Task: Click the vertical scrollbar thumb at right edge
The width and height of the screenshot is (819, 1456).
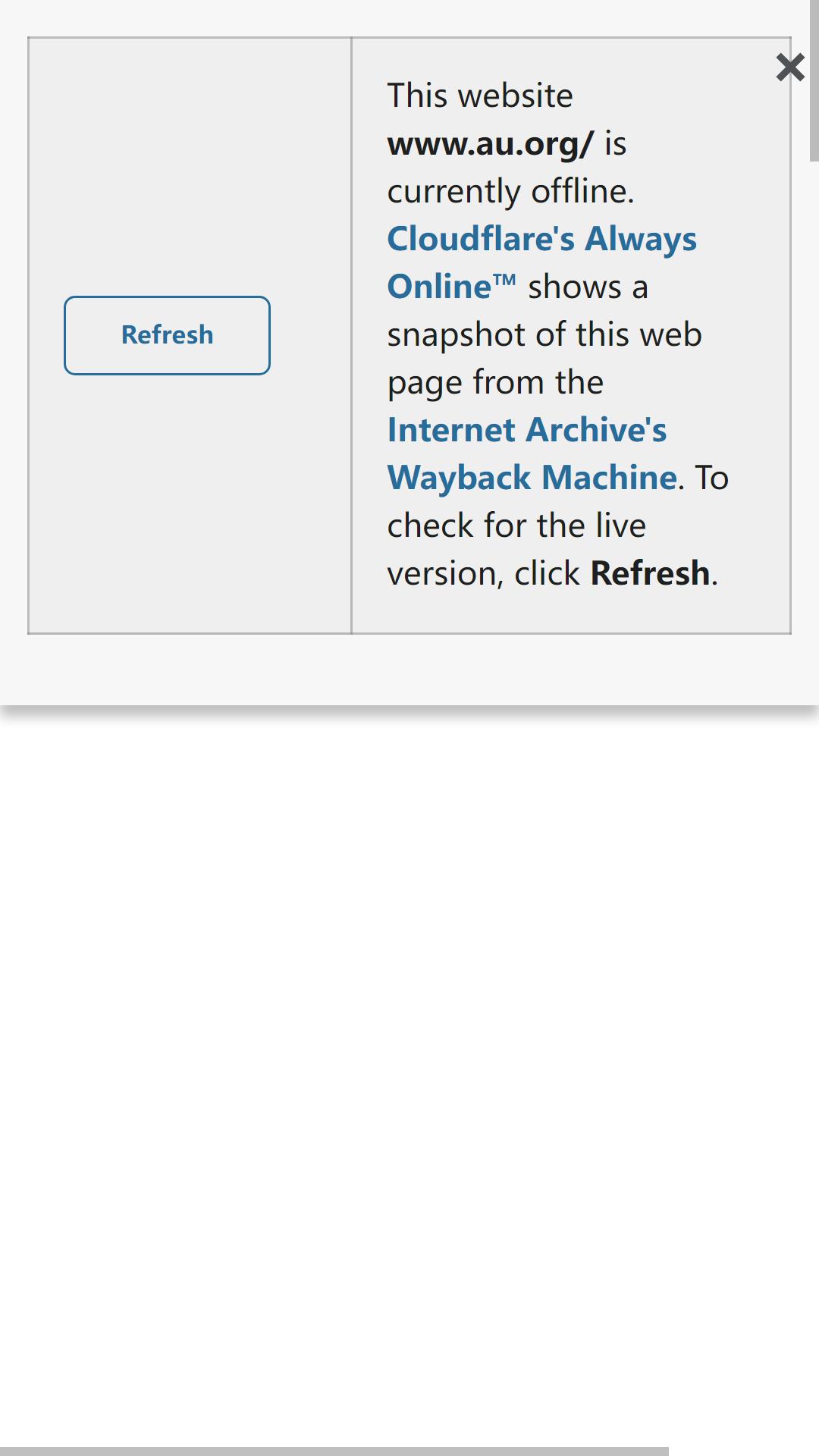Action: point(814,80)
